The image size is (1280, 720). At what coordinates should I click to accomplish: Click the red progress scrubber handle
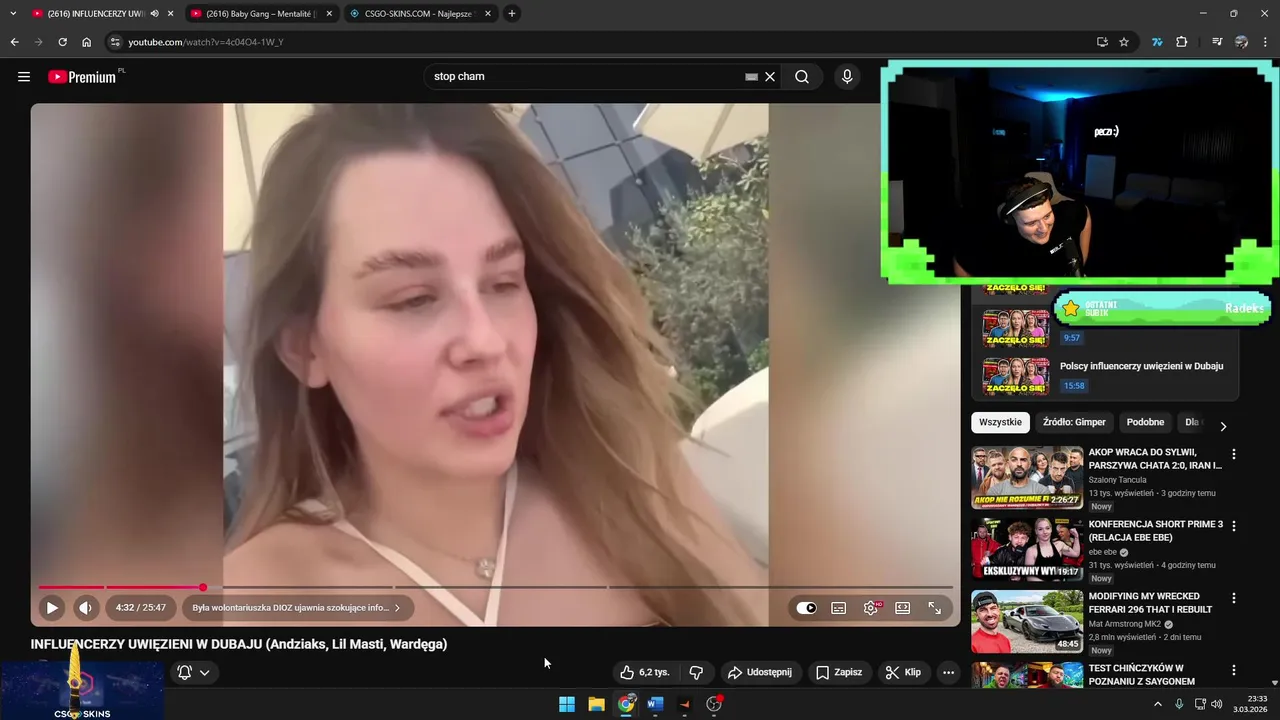pyautogui.click(x=203, y=587)
